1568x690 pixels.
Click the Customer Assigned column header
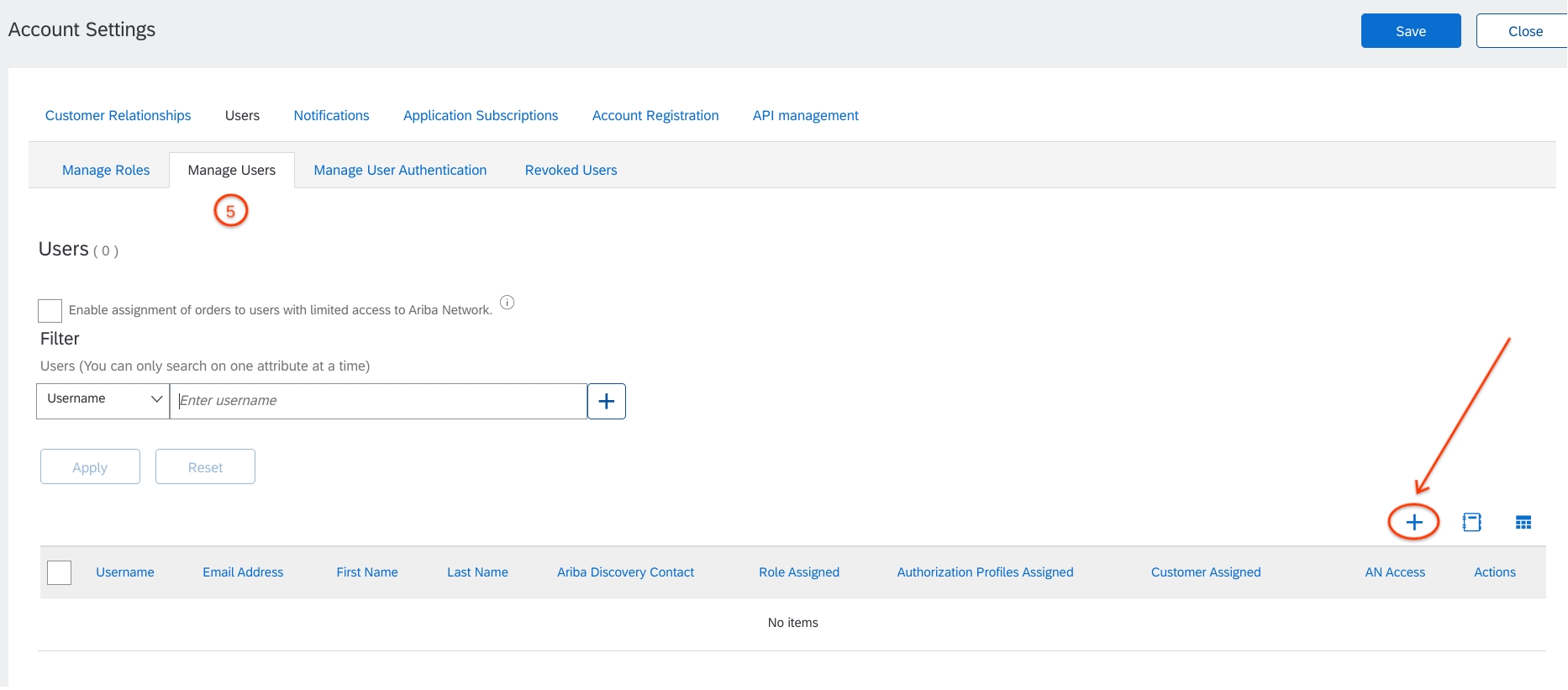(x=1206, y=572)
